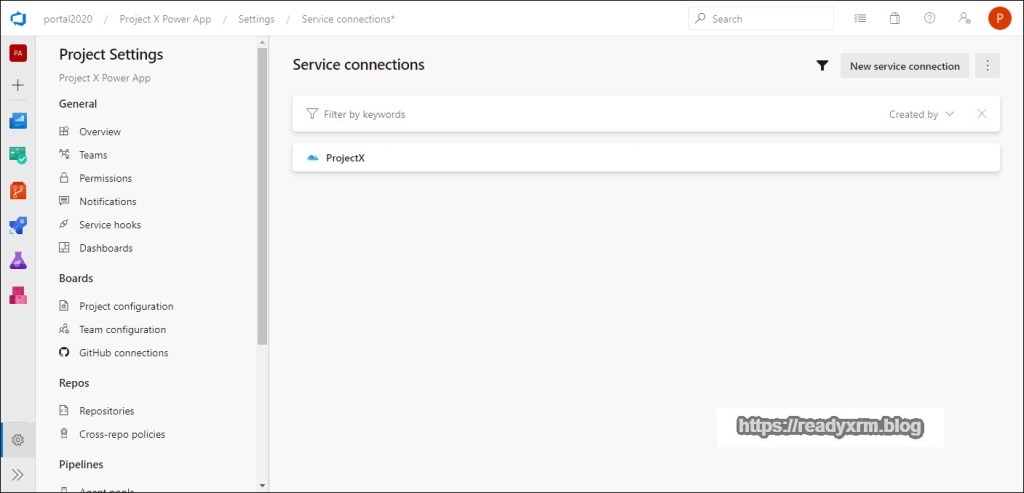Image resolution: width=1024 pixels, height=493 pixels.
Task: Clear the filter bar with X
Action: [981, 114]
